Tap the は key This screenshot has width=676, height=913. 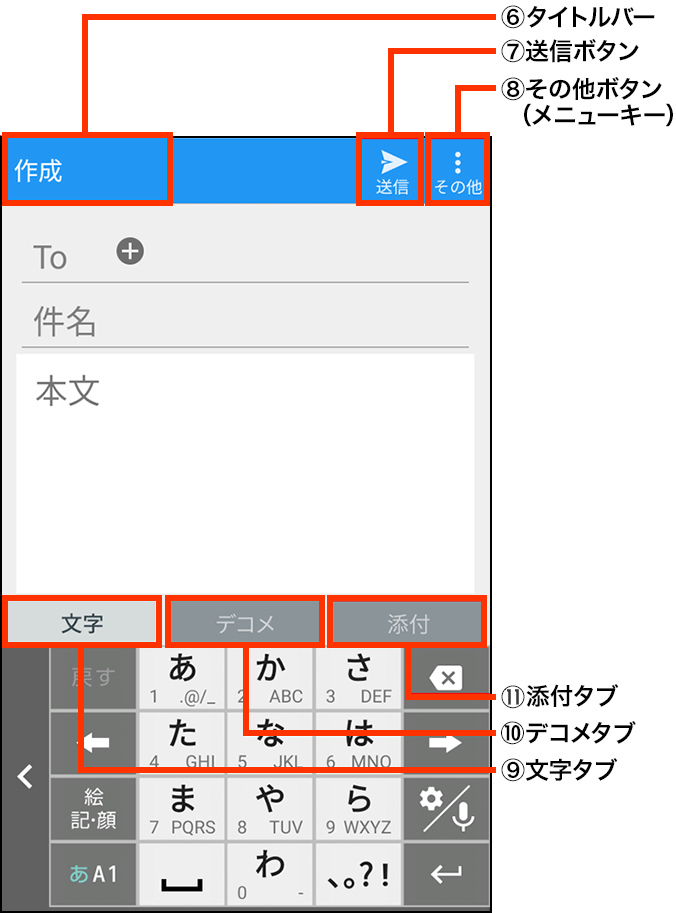(359, 743)
